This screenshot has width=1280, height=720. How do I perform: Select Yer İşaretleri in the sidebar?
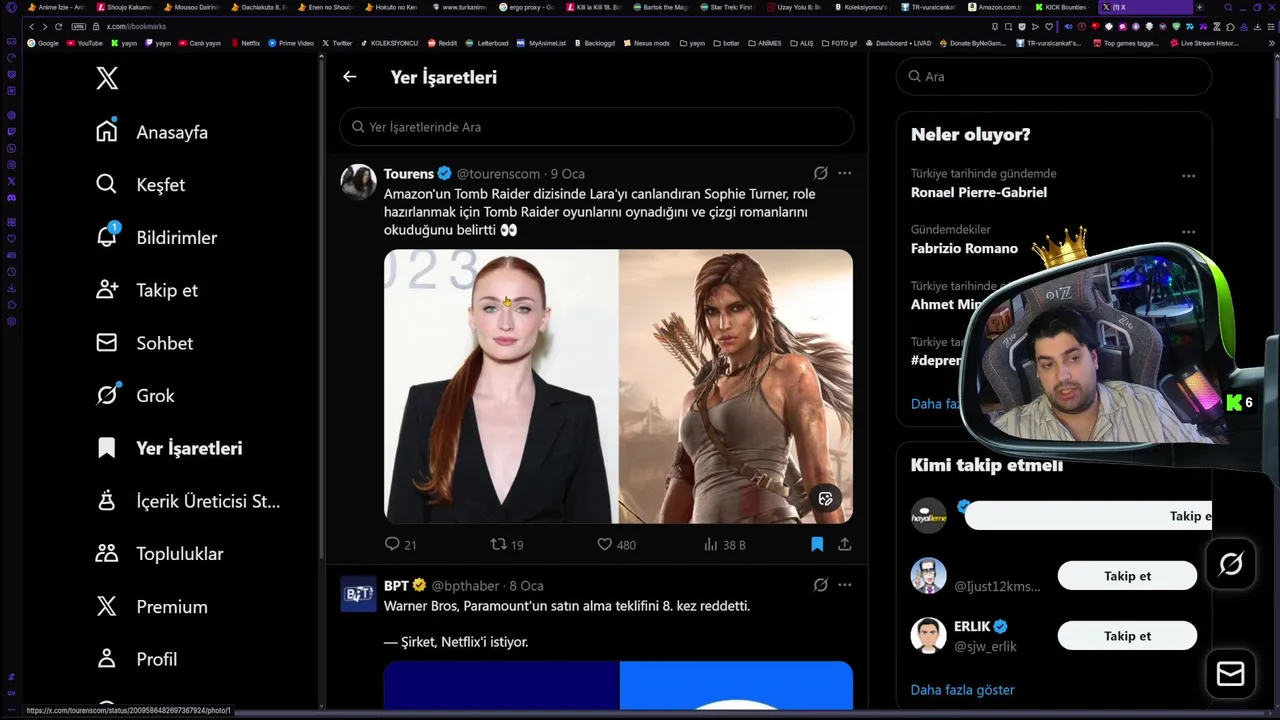pyautogui.click(x=169, y=448)
